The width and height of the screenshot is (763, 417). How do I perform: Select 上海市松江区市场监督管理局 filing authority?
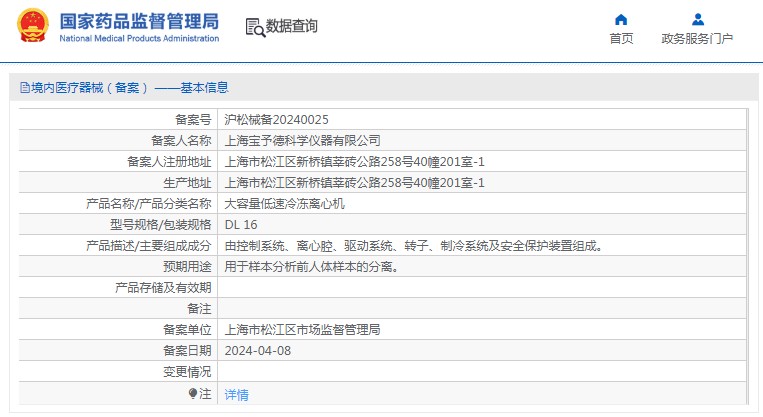click(x=302, y=330)
